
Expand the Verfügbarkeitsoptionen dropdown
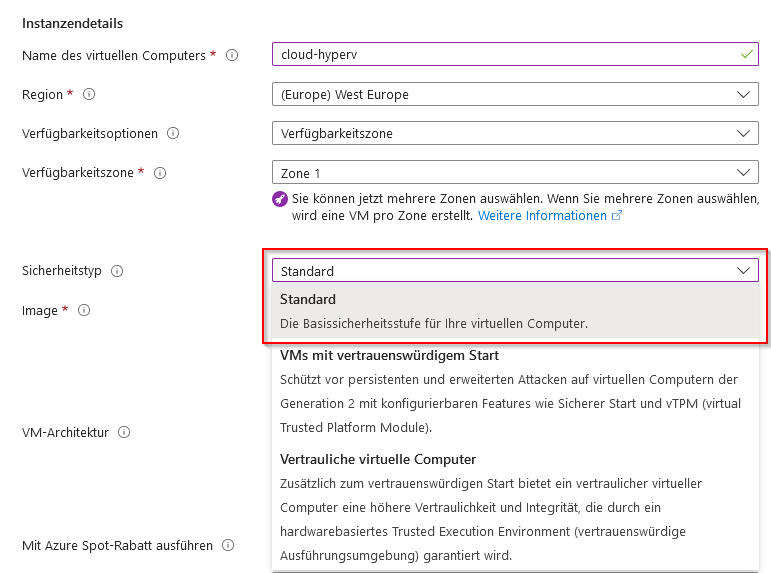(x=515, y=133)
